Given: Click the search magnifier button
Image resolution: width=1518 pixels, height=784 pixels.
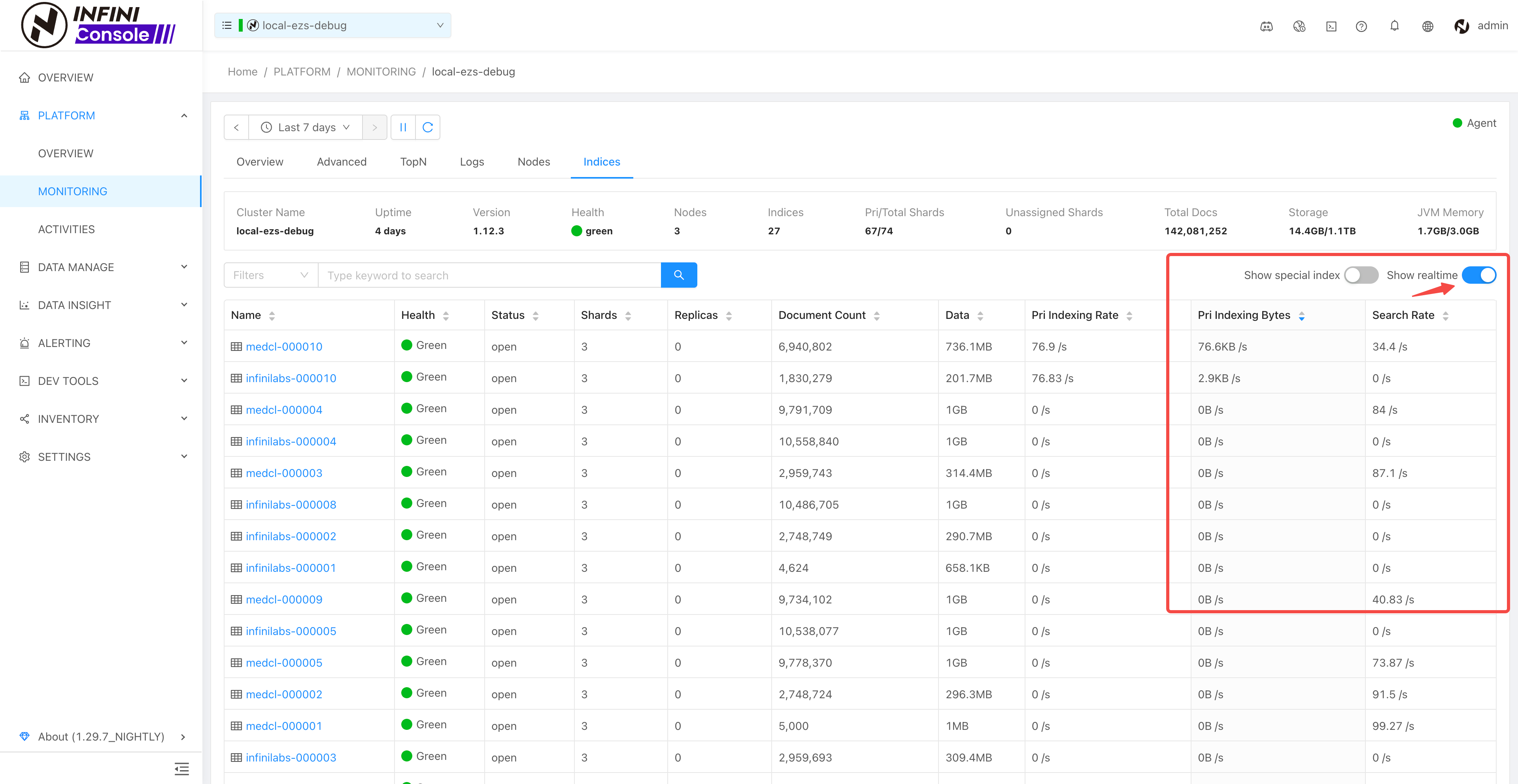Looking at the screenshot, I should [x=679, y=275].
